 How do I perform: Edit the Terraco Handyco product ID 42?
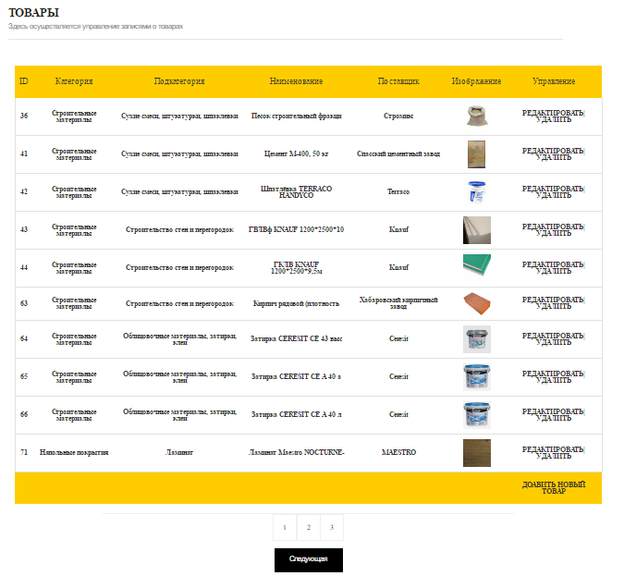coord(552,189)
